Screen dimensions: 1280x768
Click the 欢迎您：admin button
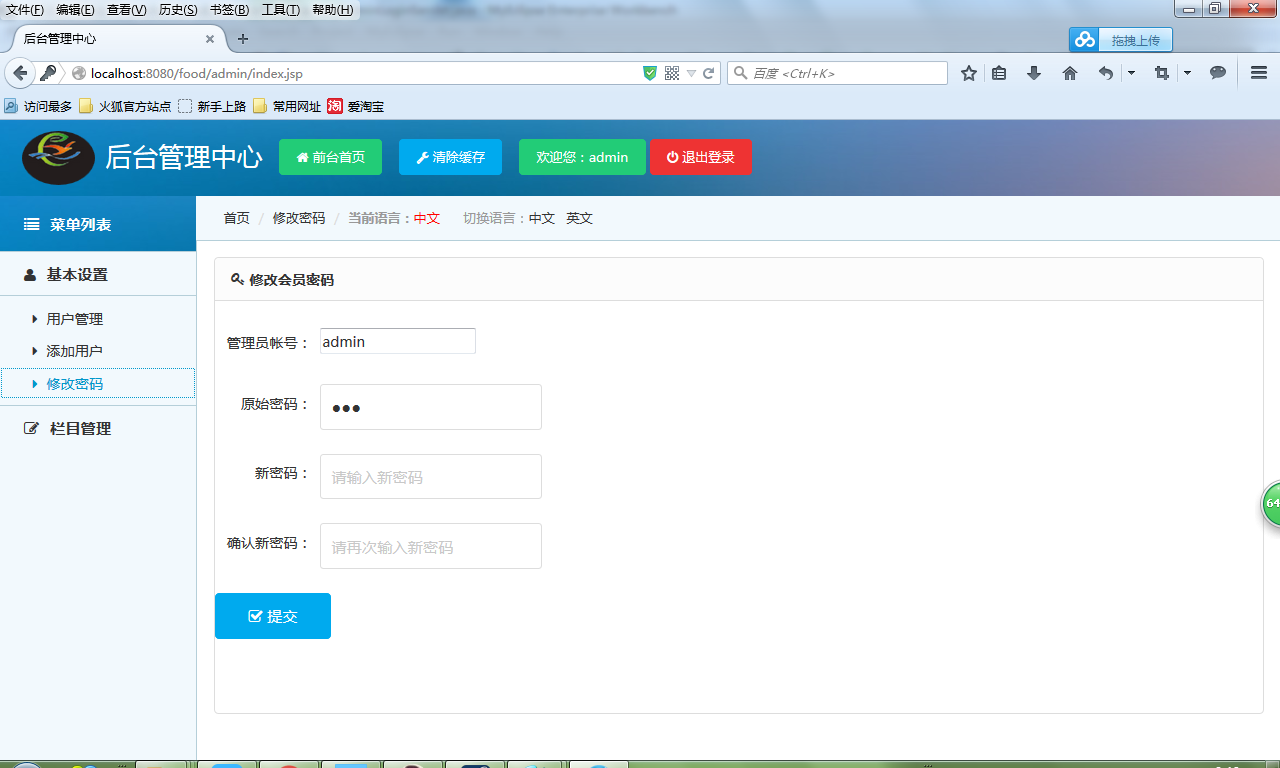(582, 157)
